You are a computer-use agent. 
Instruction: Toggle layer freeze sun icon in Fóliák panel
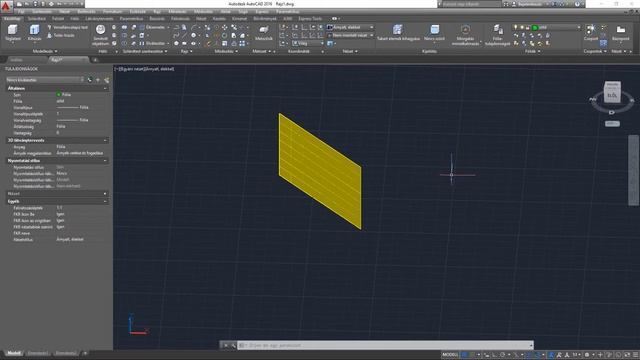tap(522, 27)
